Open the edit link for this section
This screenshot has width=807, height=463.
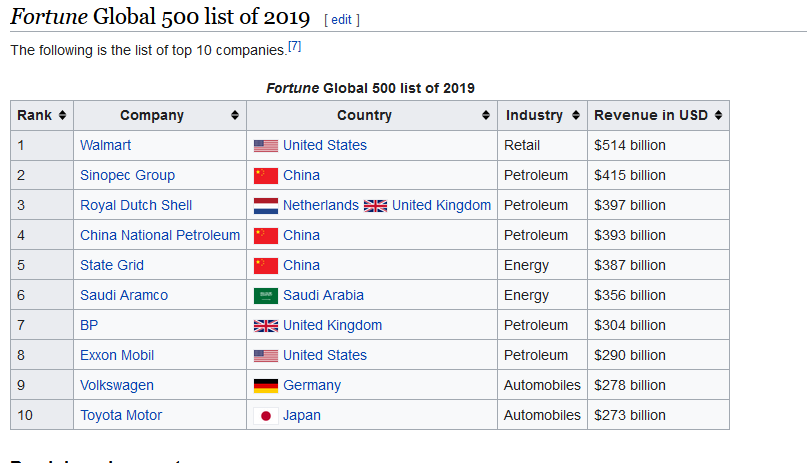341,20
